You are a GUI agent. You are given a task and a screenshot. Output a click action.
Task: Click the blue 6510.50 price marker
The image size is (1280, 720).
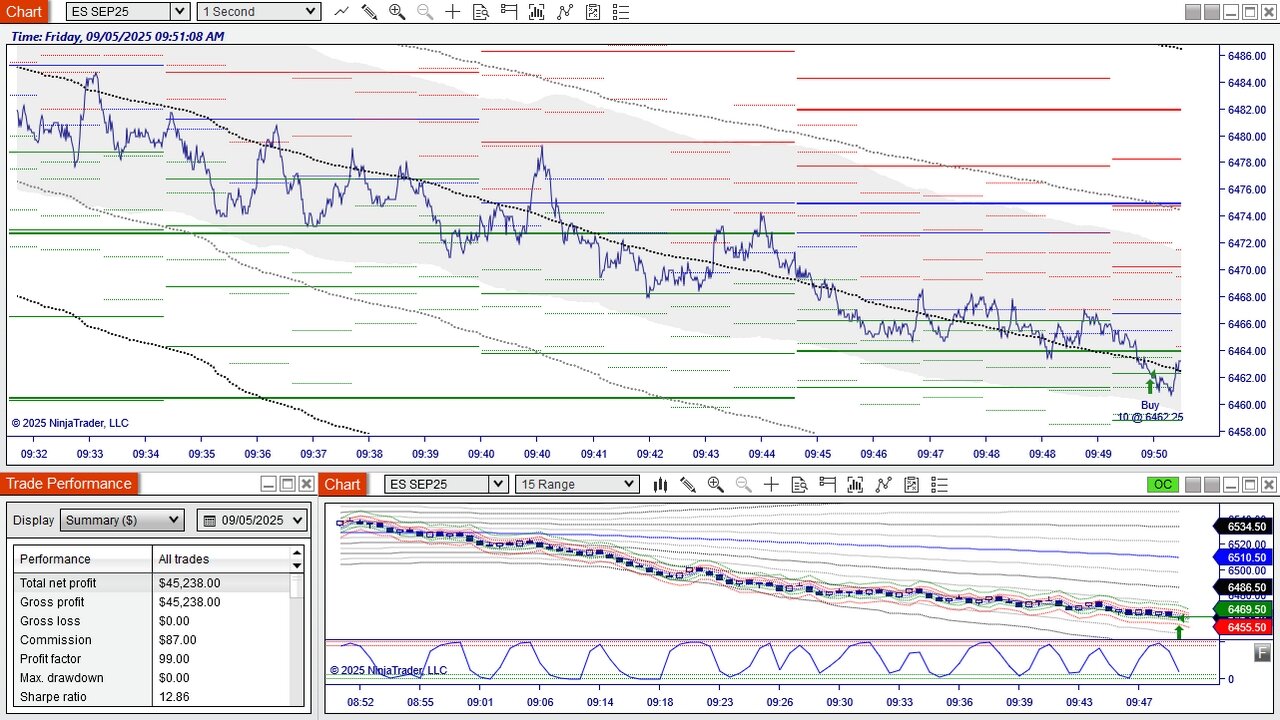pos(1243,557)
